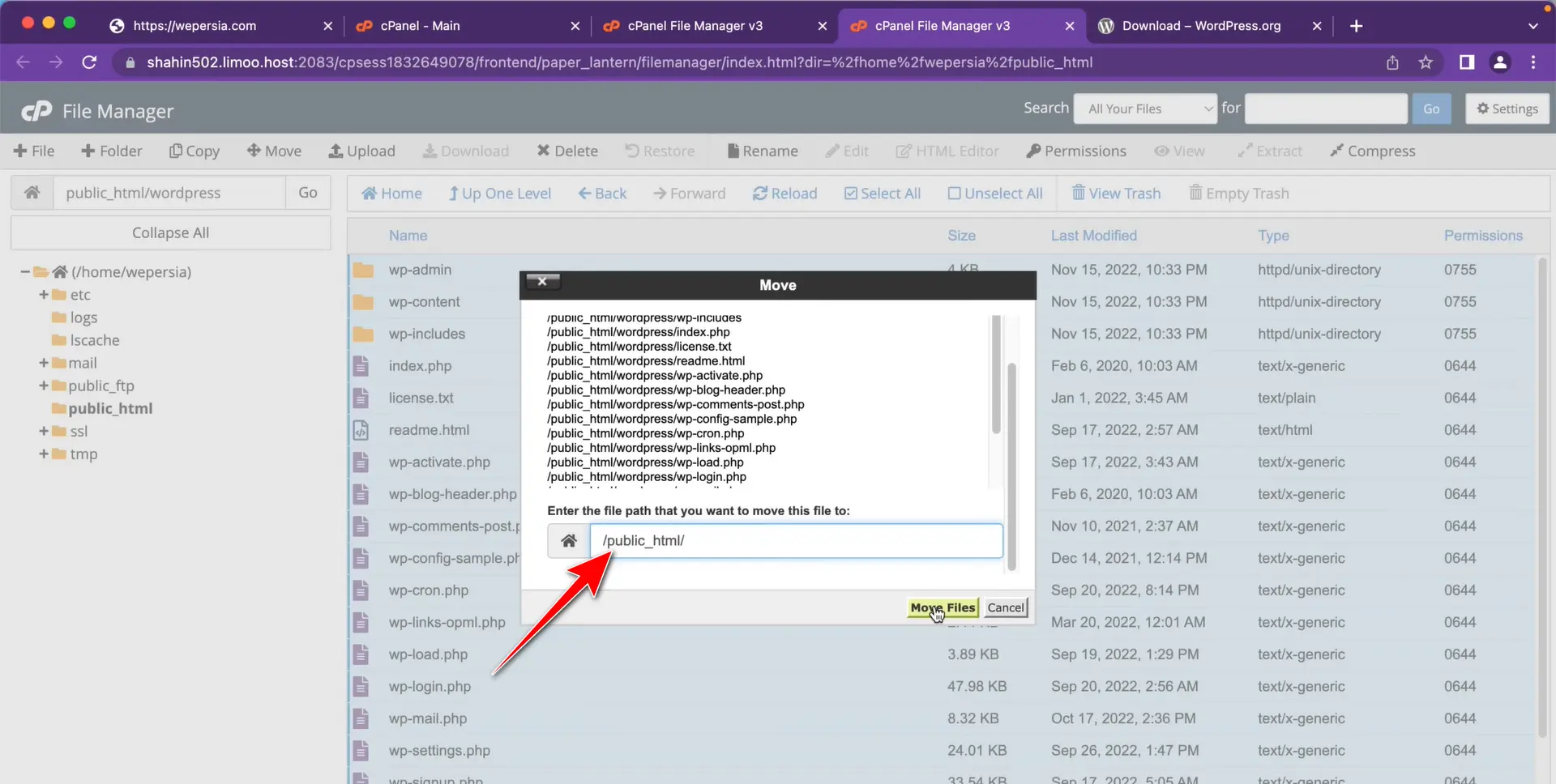Click the home icon beside path field
Image resolution: width=1556 pixels, height=784 pixels.
[x=32, y=193]
